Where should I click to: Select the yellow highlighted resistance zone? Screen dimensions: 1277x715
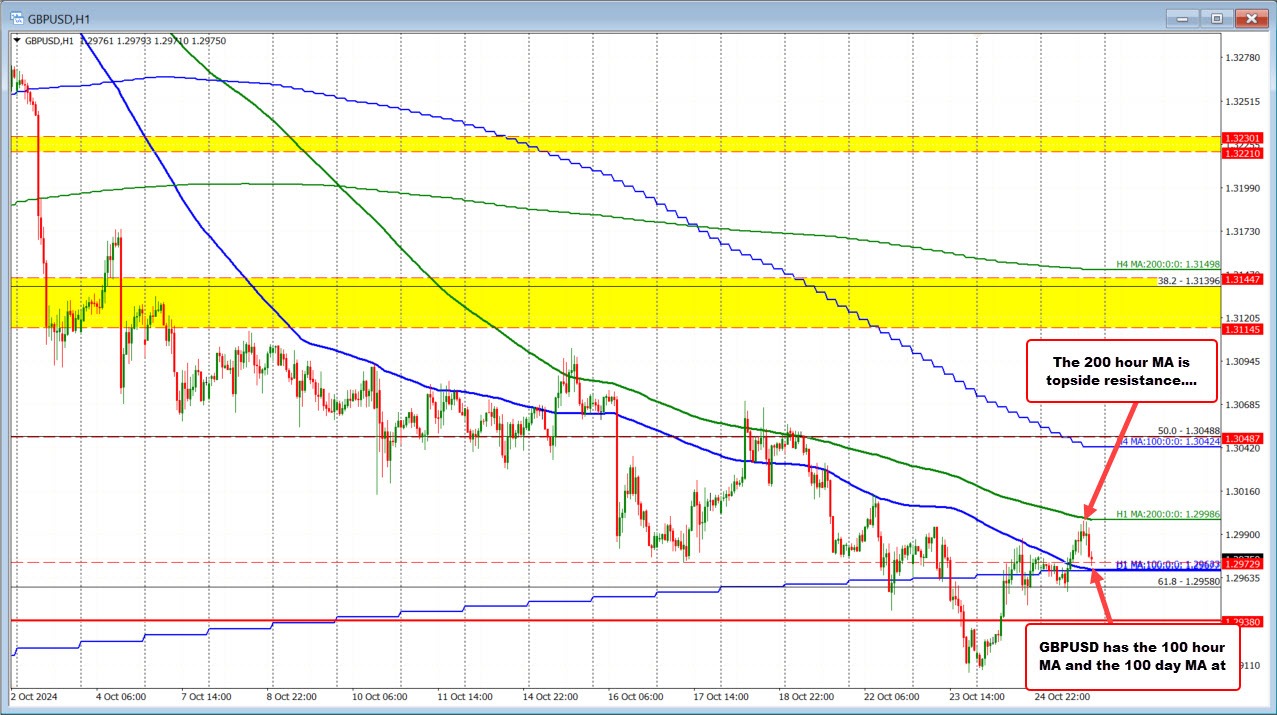600,299
